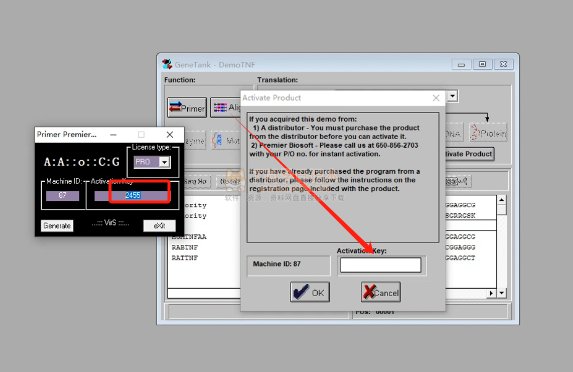This screenshot has width=573, height=372.
Task: Confirm activation with the OK checkmark button
Action: 310,292
